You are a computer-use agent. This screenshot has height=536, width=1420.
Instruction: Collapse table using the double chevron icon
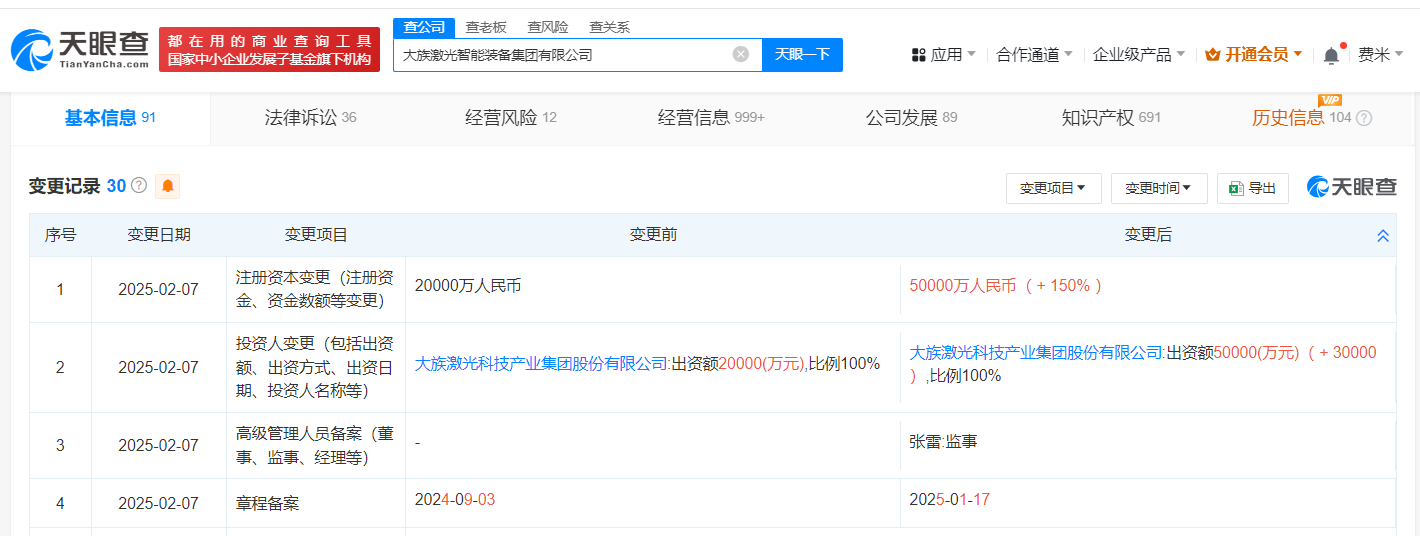click(1383, 236)
